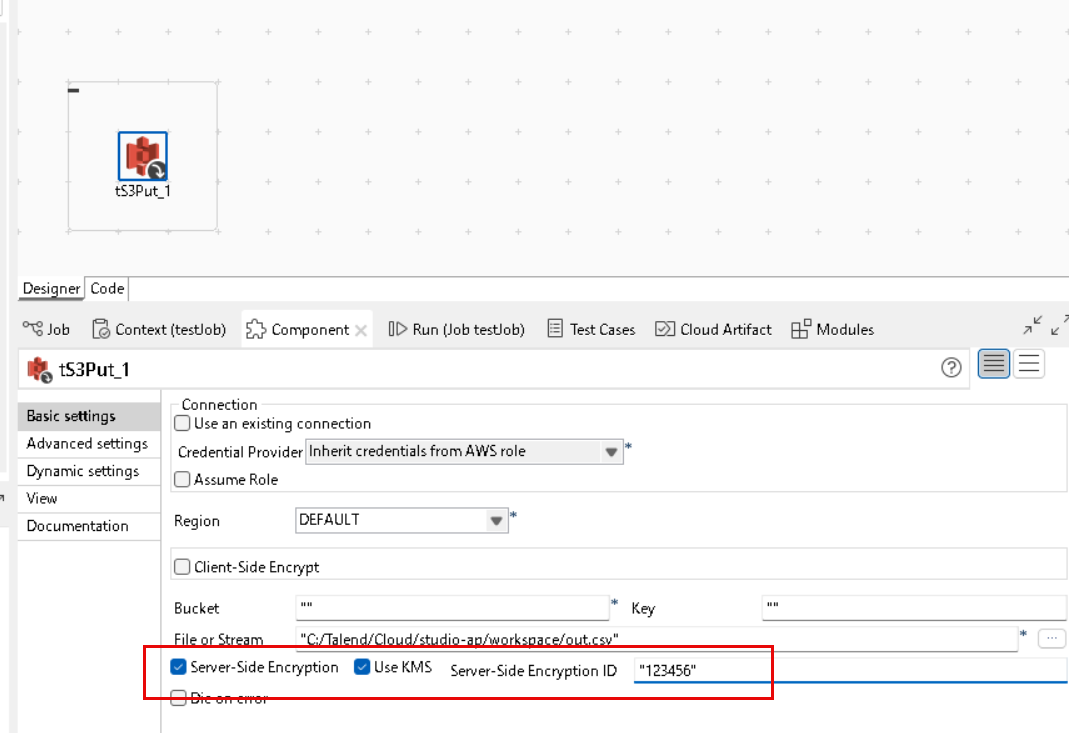Open the Region DEFAULT dropdown

pyautogui.click(x=402, y=520)
